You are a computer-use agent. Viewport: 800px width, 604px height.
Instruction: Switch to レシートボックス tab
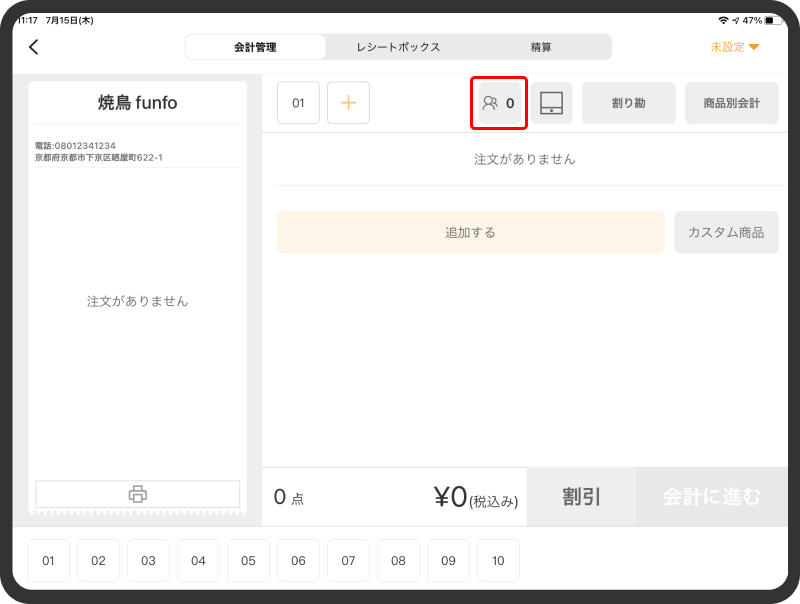pos(398,47)
